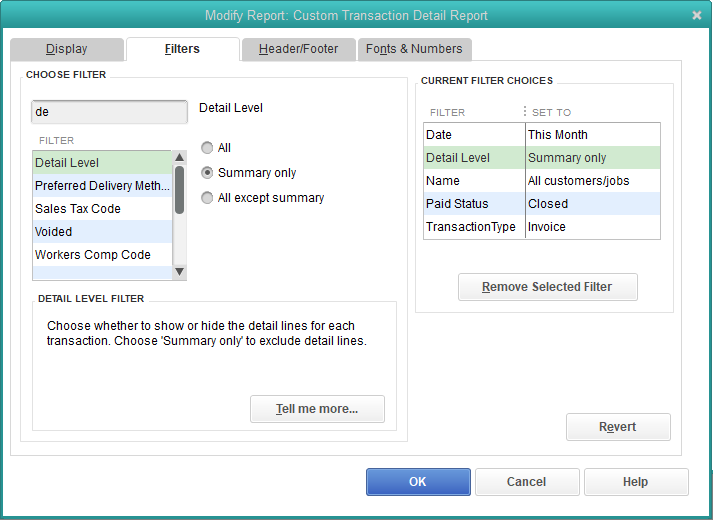The height and width of the screenshot is (520, 713).
Task: Go to Fonts & Numbers tab
Action: 414,49
